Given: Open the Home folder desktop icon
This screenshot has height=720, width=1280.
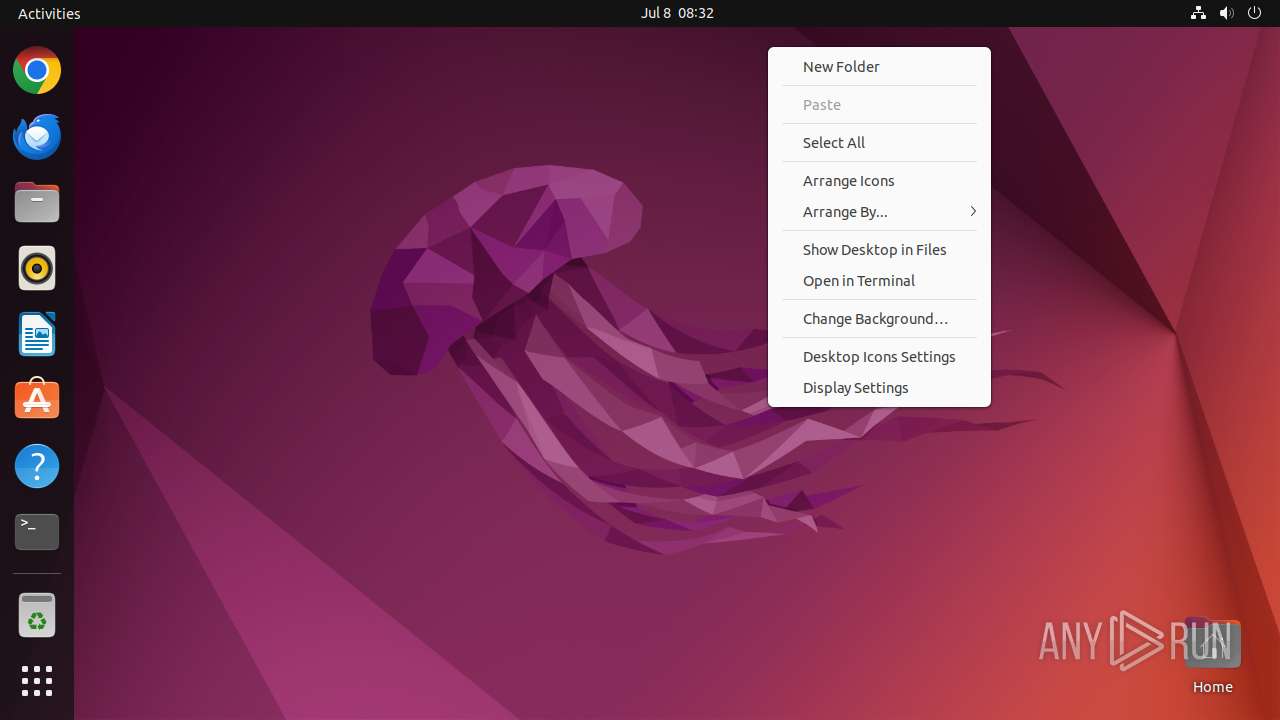Looking at the screenshot, I should [1212, 657].
